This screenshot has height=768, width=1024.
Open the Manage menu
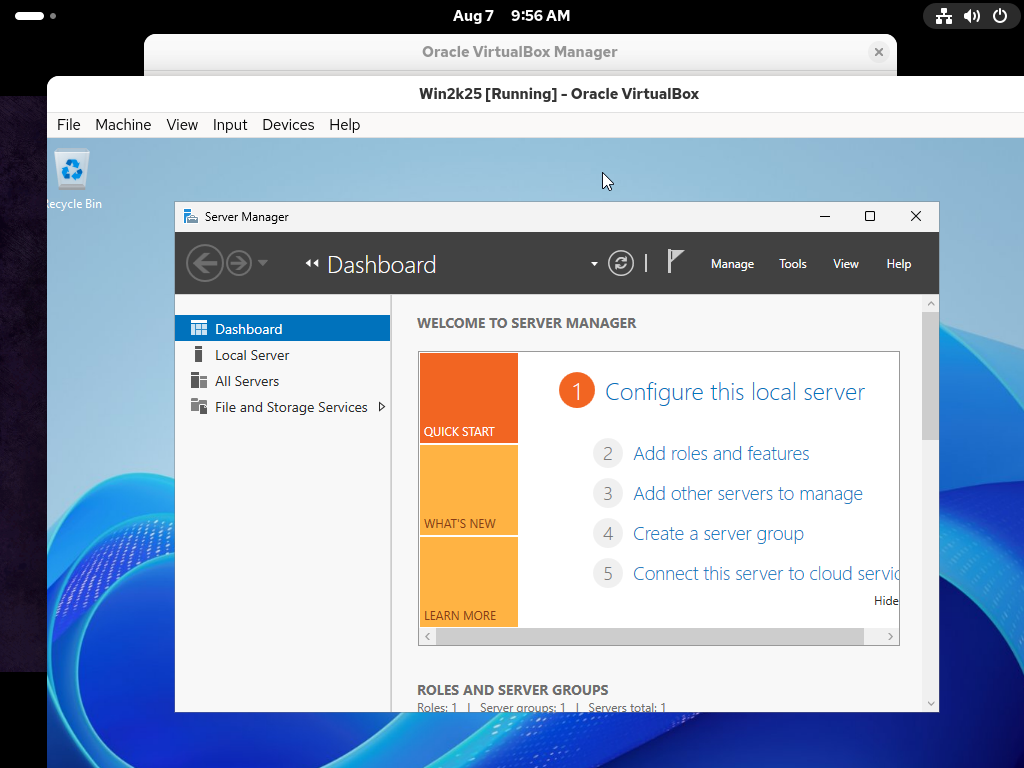732,264
